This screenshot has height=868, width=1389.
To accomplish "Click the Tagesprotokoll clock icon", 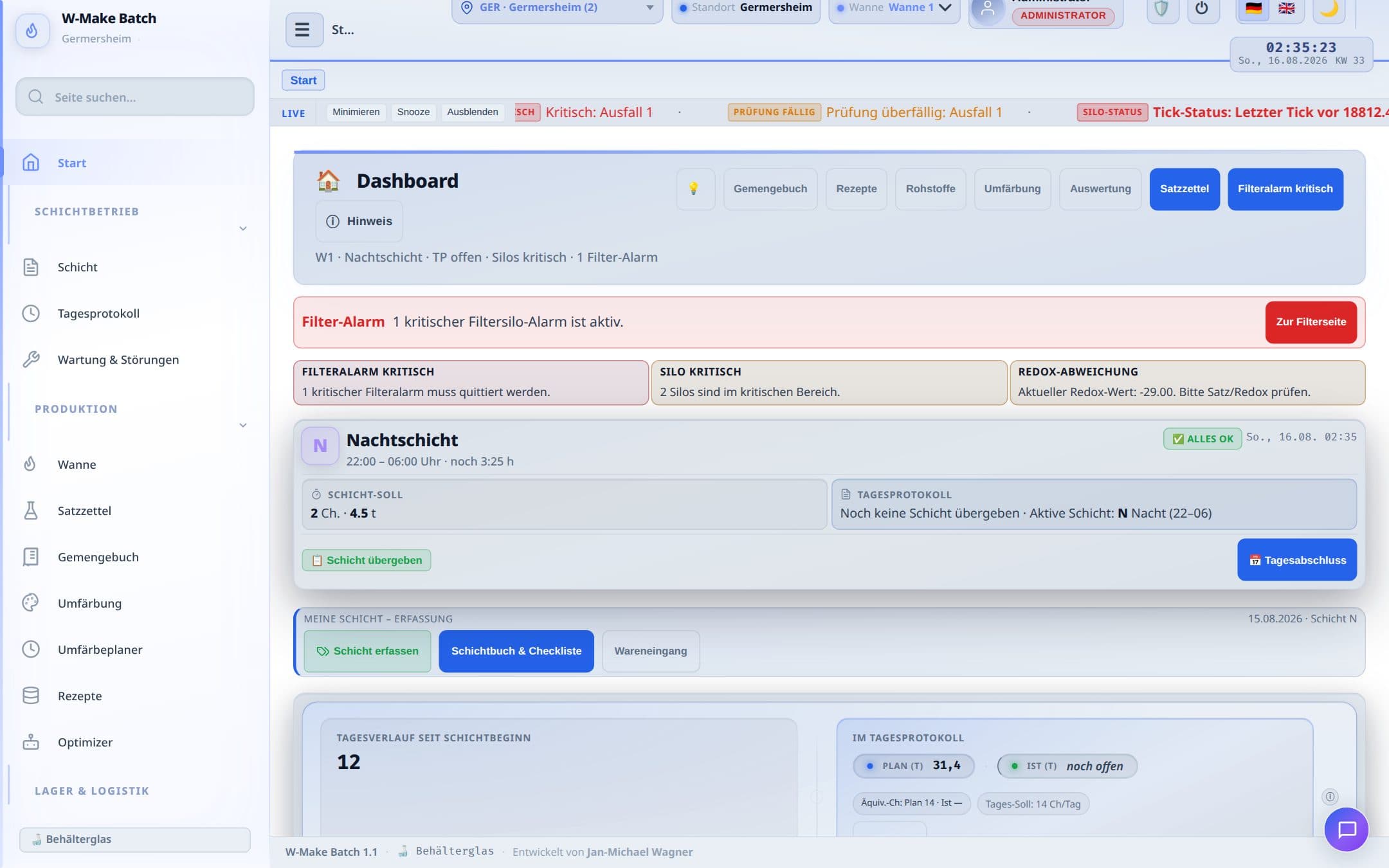I will pos(31,313).
